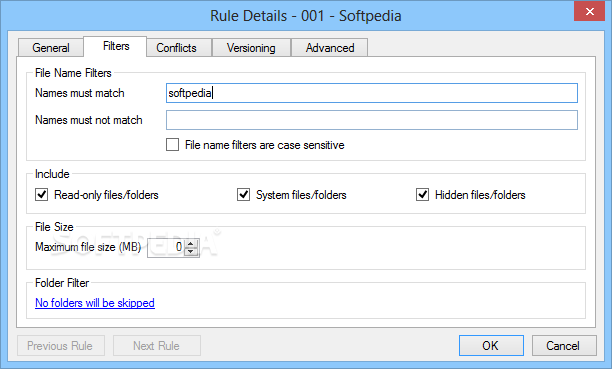Focus the Names must not match field
Screen dimensions: 612x369
pyautogui.click(x=372, y=120)
